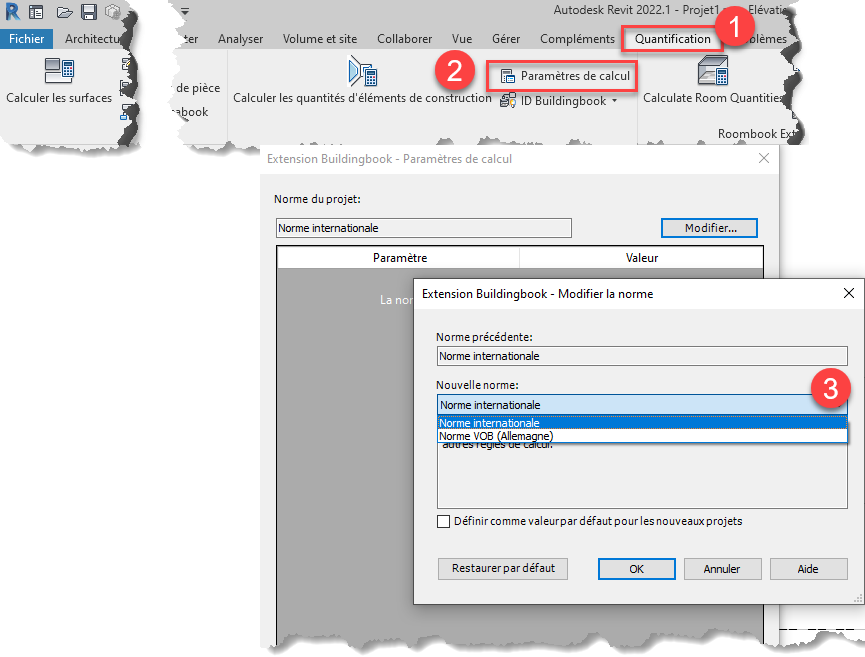Expand the ID Buildingbook dropdown
Screen dimensions: 865x657
pos(614,101)
